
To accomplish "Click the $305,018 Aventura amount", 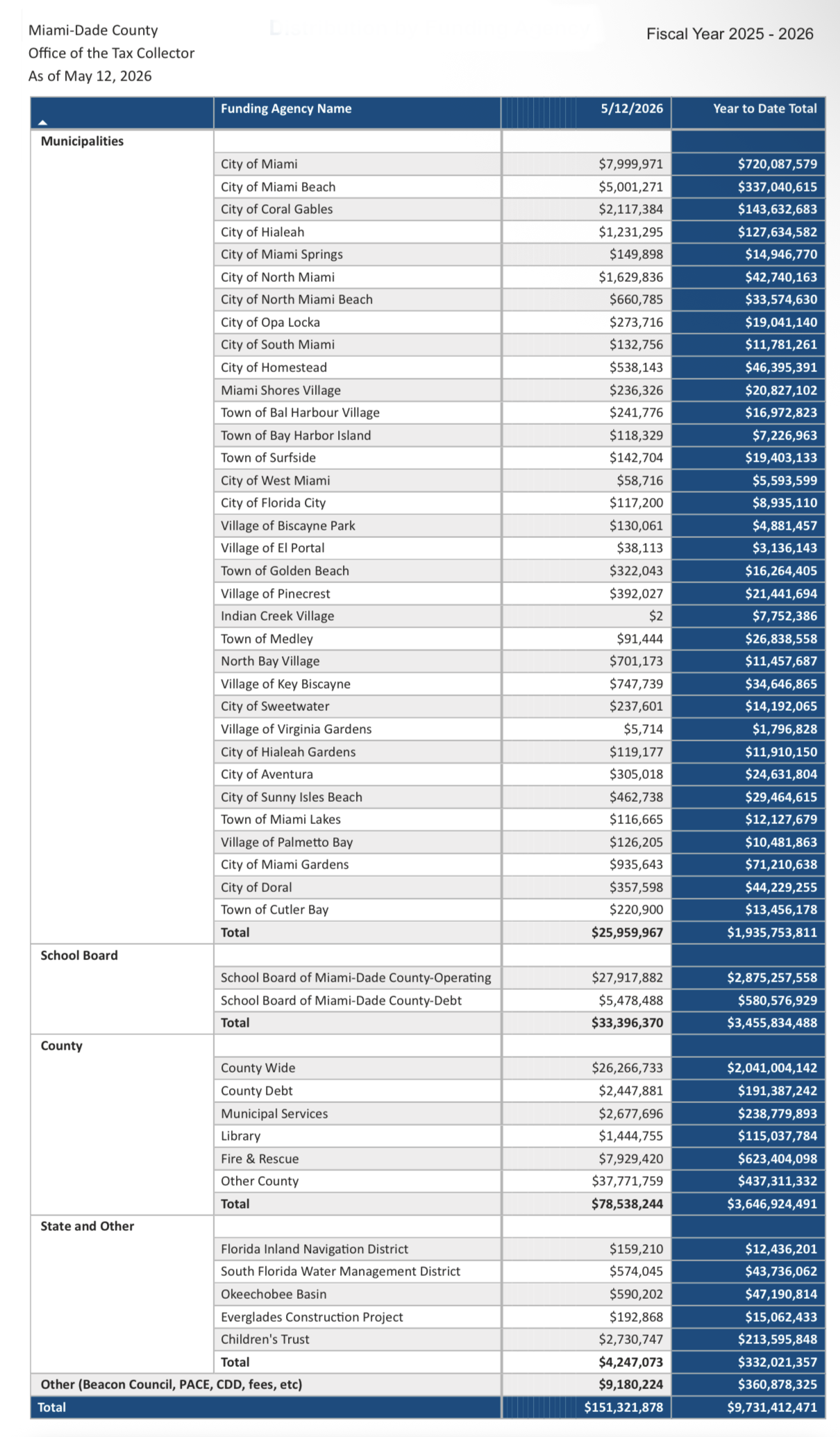I will pos(637,774).
